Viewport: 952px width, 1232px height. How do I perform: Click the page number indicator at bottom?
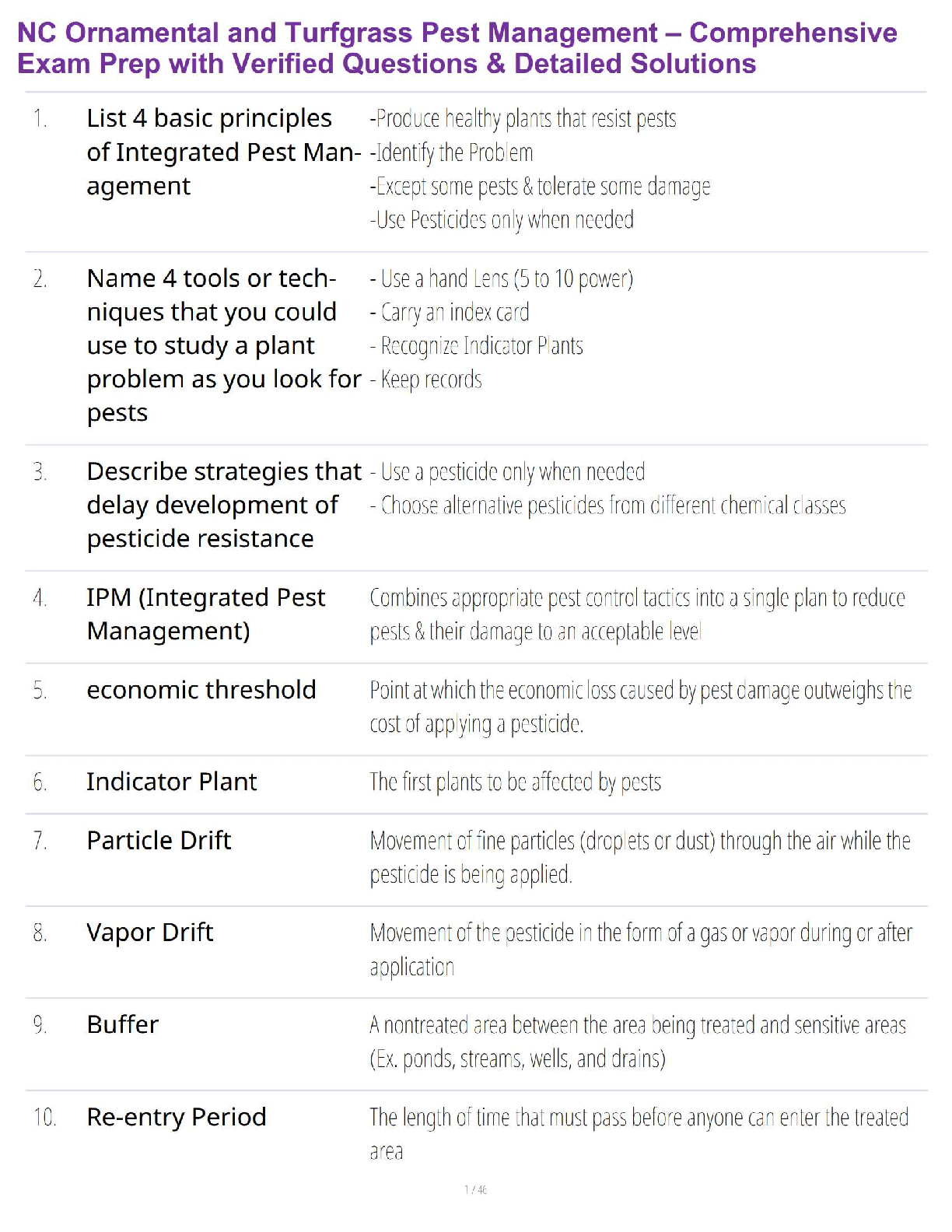click(x=475, y=1189)
